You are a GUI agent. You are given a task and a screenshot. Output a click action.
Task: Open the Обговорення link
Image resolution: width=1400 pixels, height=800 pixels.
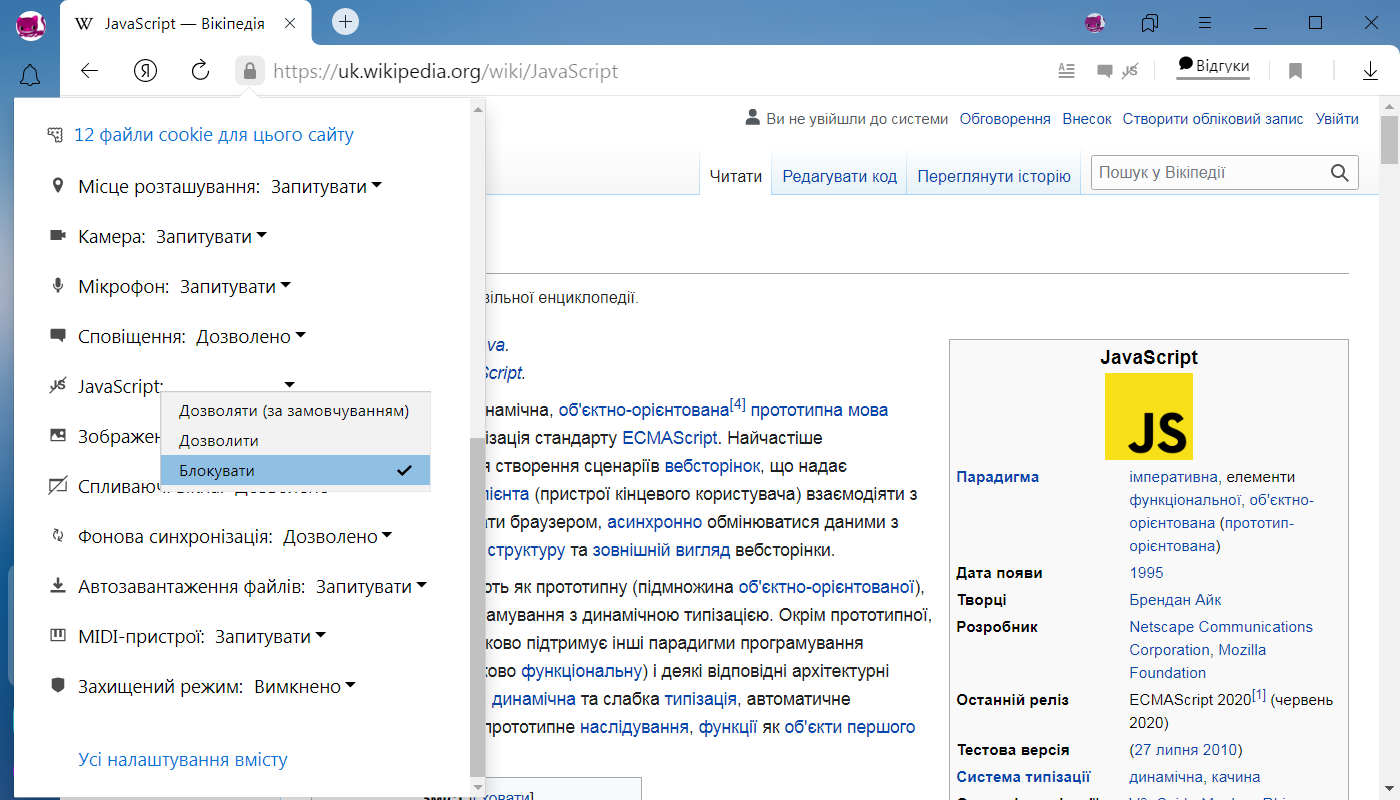coord(1005,118)
